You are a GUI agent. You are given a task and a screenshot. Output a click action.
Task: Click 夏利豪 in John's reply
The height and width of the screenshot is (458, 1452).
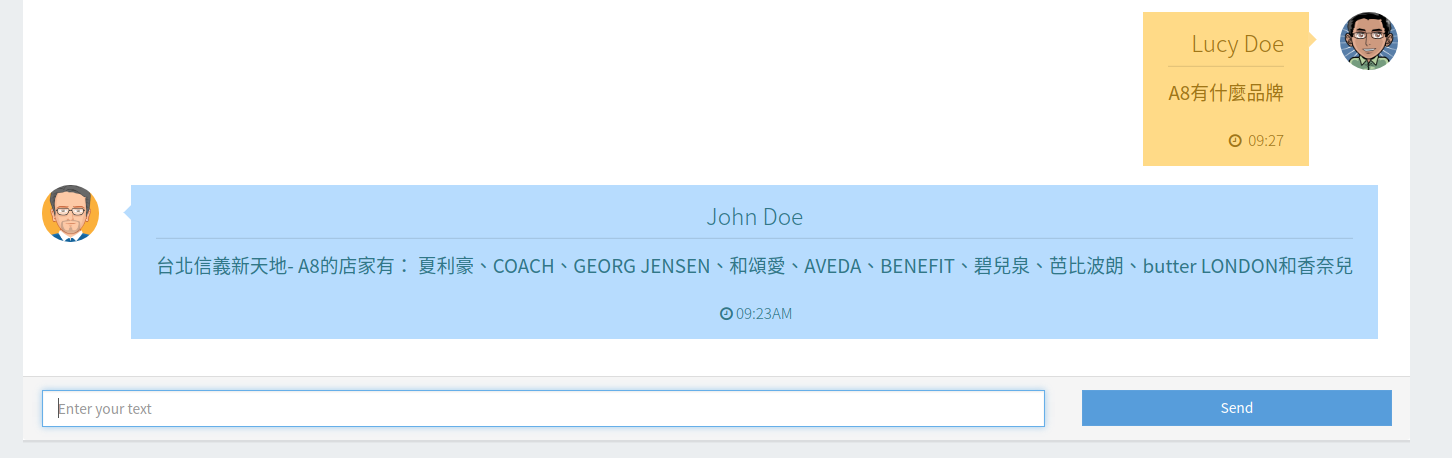(x=445, y=267)
